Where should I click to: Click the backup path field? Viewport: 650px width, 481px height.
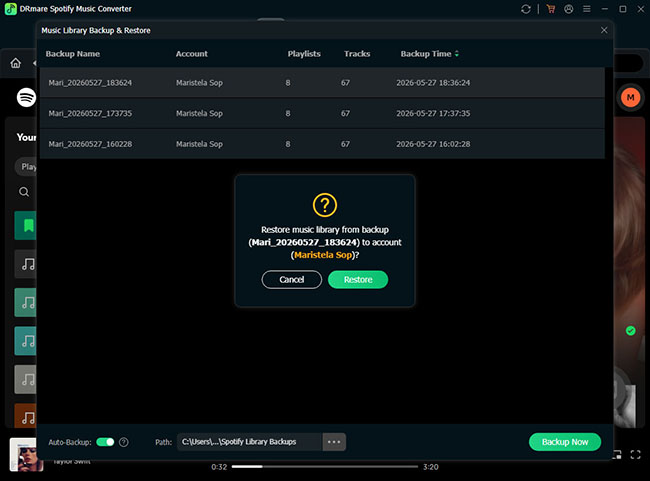(x=250, y=442)
